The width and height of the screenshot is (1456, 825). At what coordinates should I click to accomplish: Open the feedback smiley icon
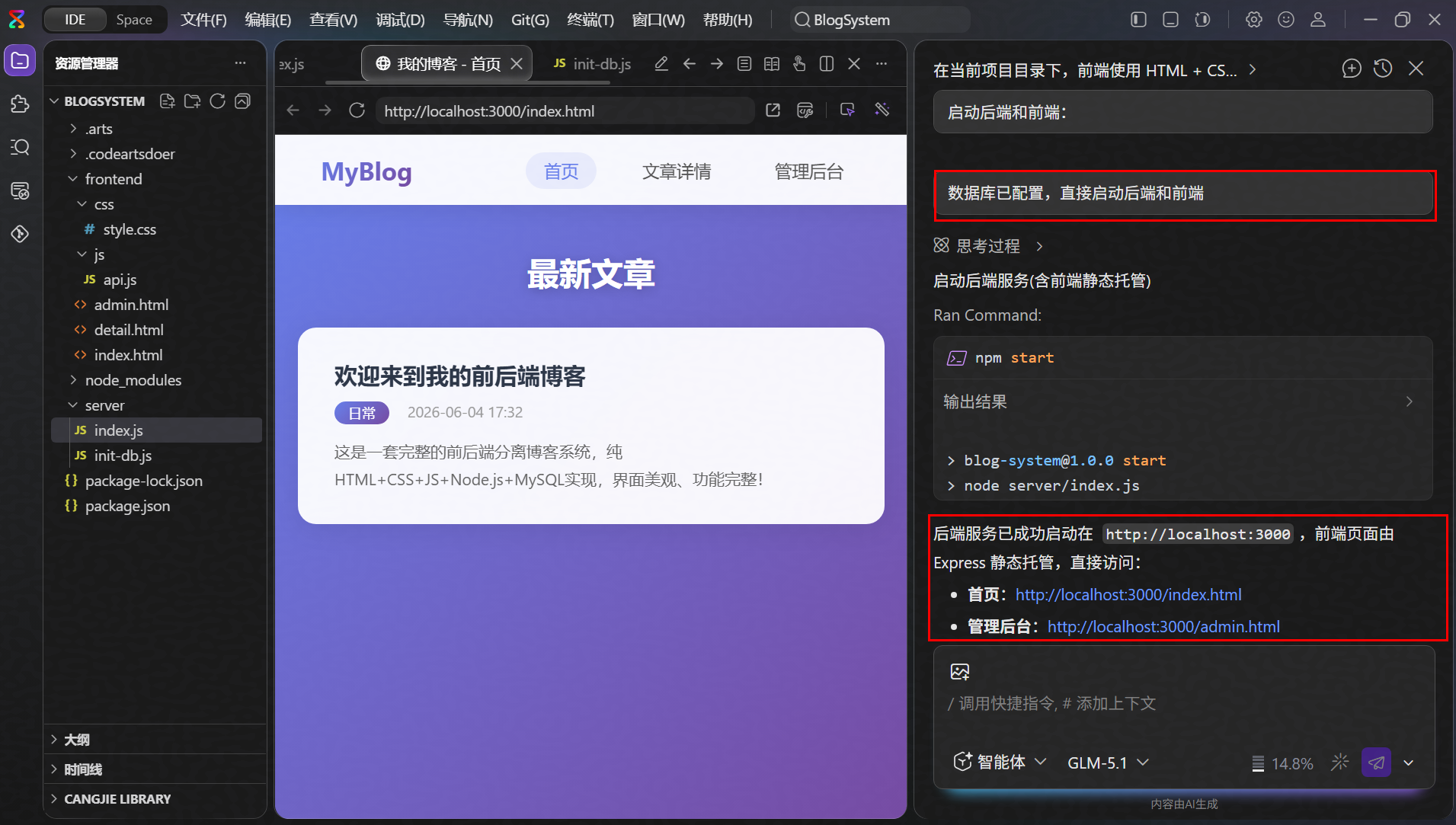point(1286,20)
